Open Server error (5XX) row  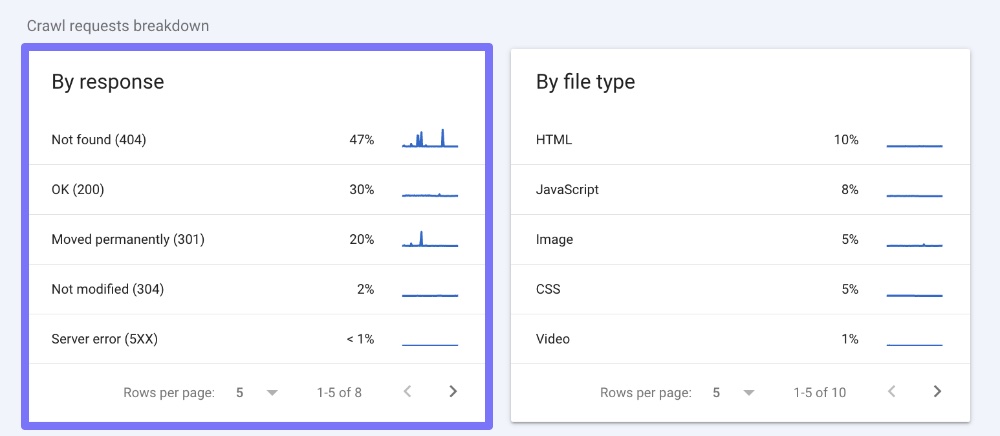tap(256, 339)
